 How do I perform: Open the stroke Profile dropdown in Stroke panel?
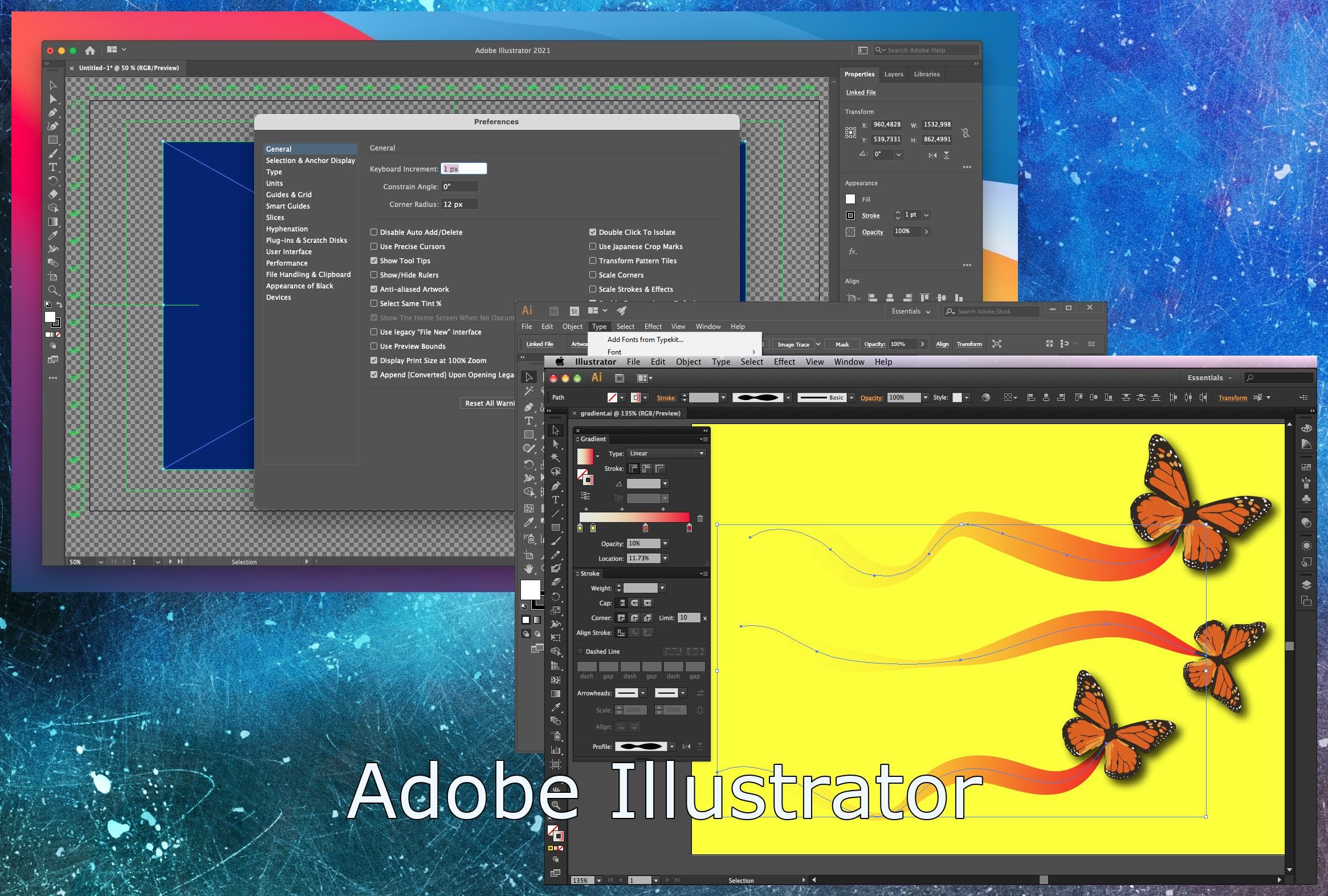click(x=671, y=746)
